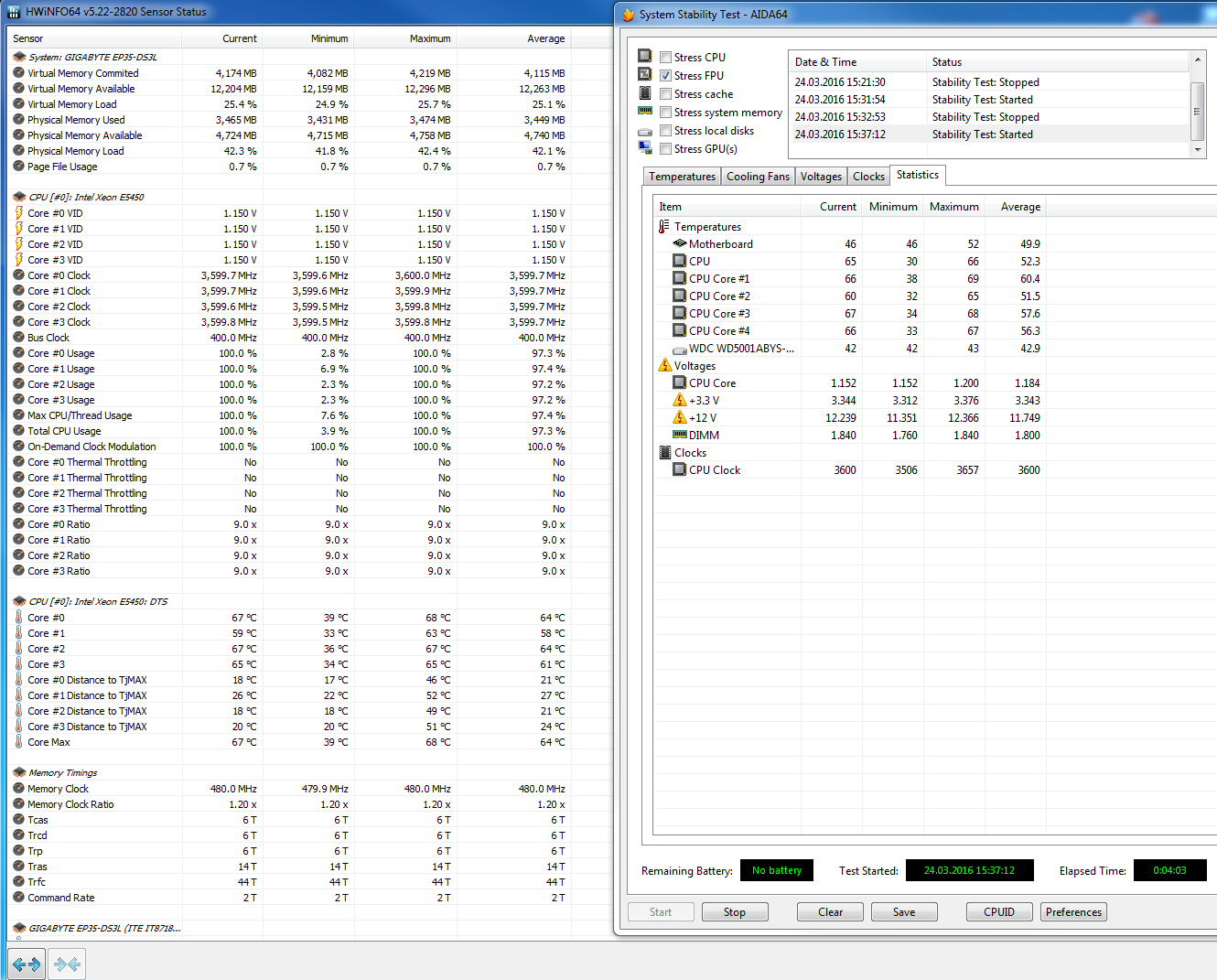Select the 15:37:12 Stability Test: Started log entry

tap(989, 135)
